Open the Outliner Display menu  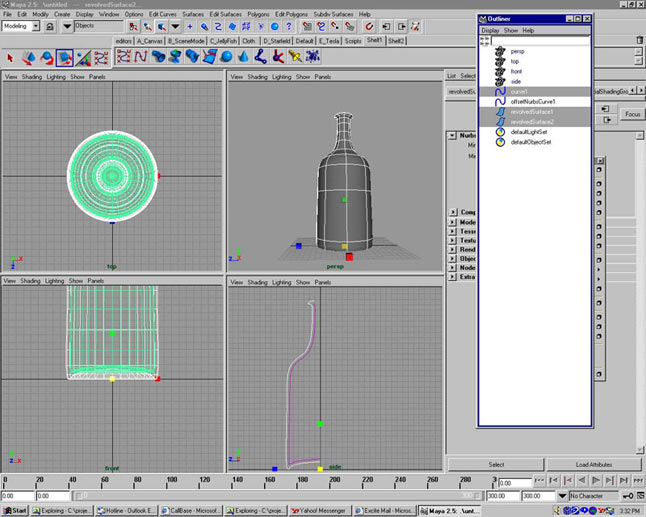click(490, 30)
